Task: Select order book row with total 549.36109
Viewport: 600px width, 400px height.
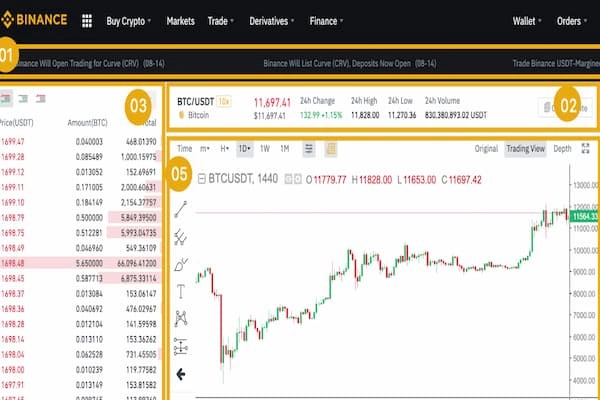Action: coord(80,248)
